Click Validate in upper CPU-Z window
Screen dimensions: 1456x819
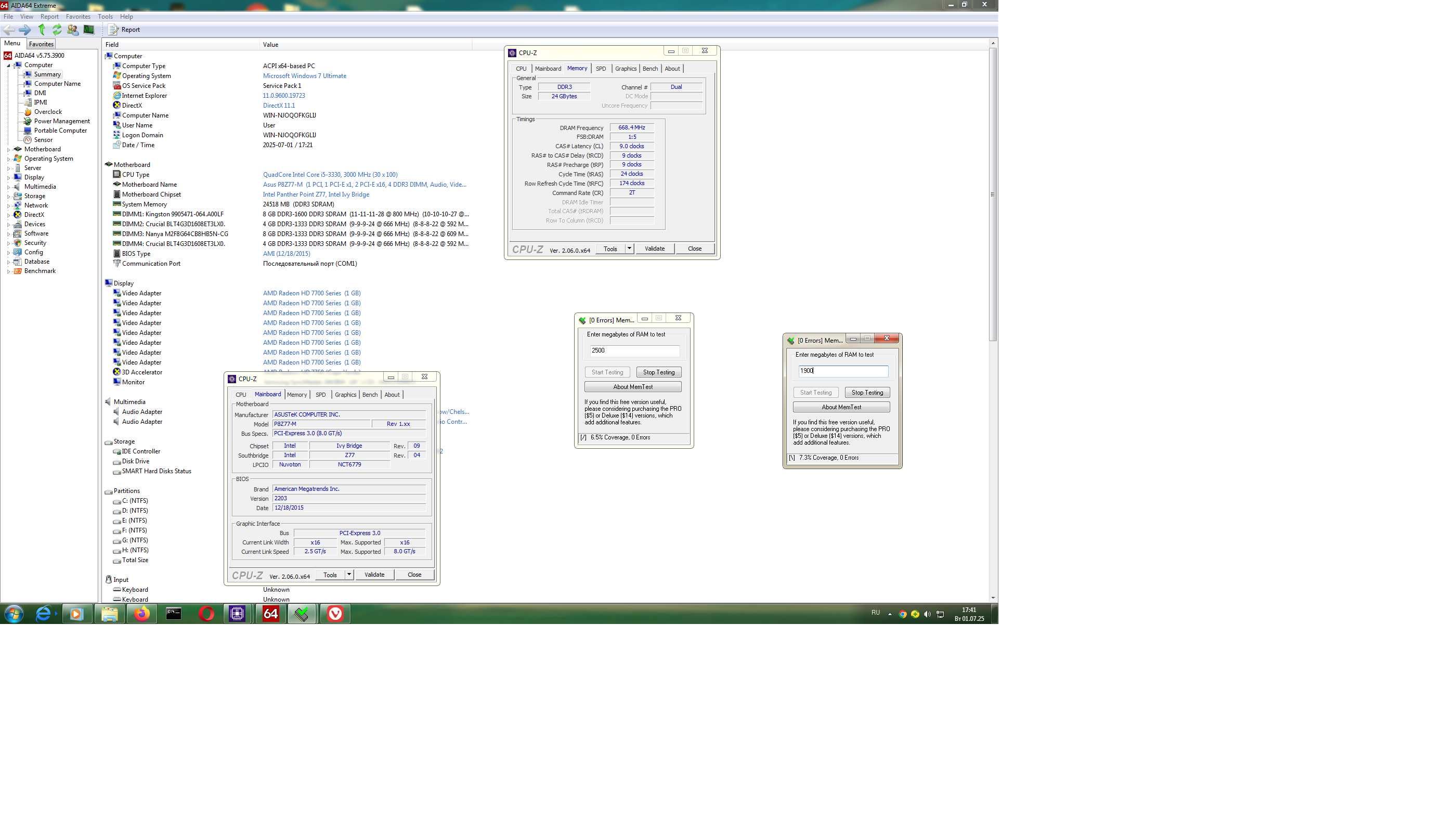(655, 249)
